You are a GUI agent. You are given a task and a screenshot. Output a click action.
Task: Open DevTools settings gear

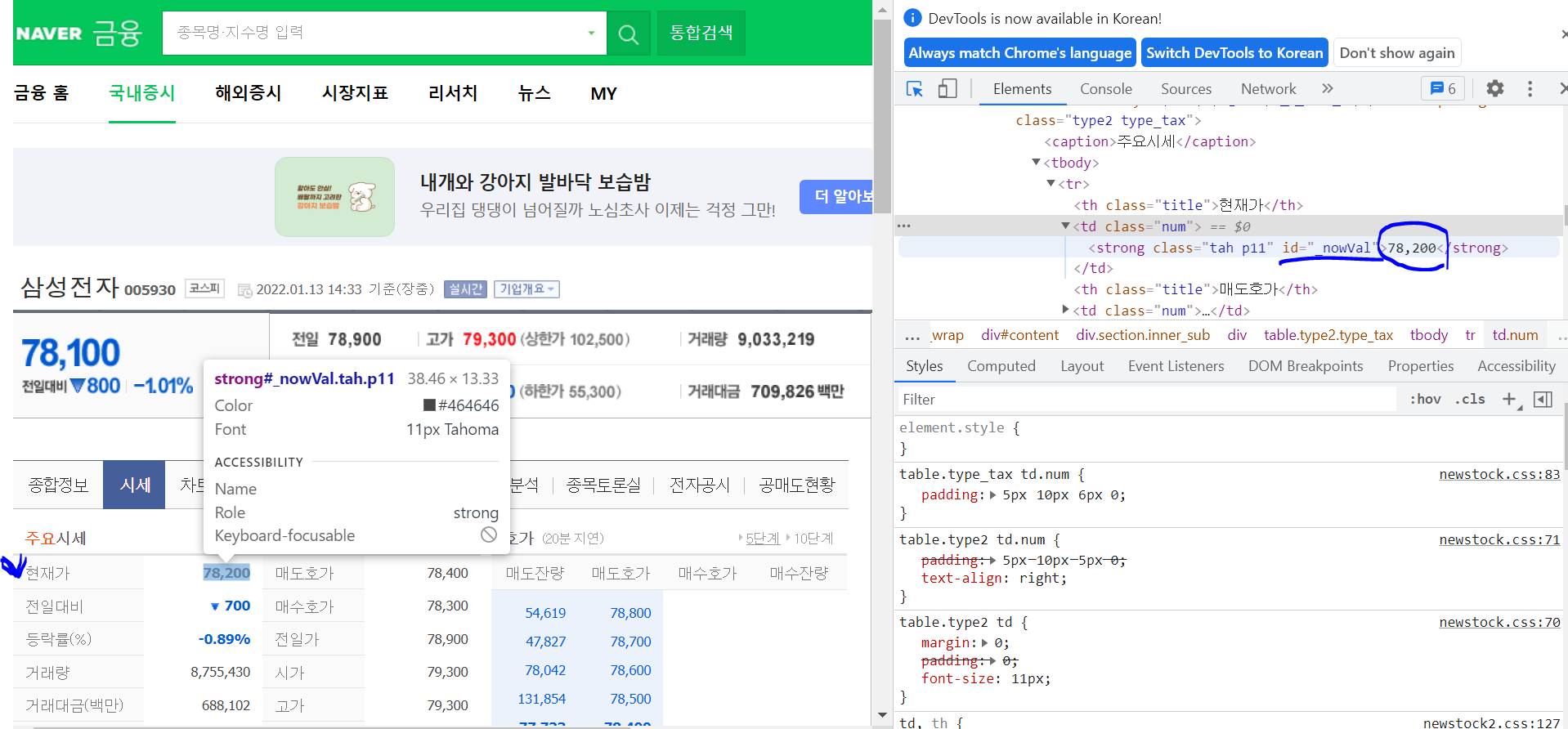click(1495, 88)
